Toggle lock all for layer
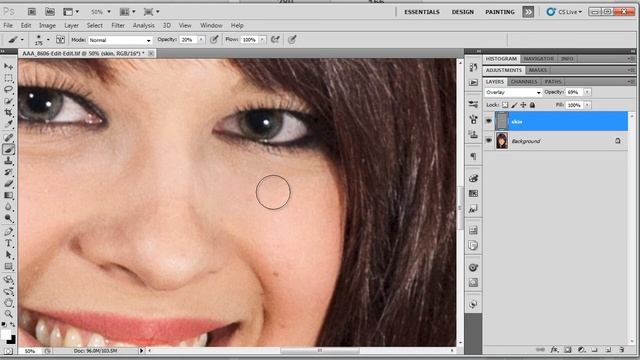The image size is (640, 360). pyautogui.click(x=532, y=105)
